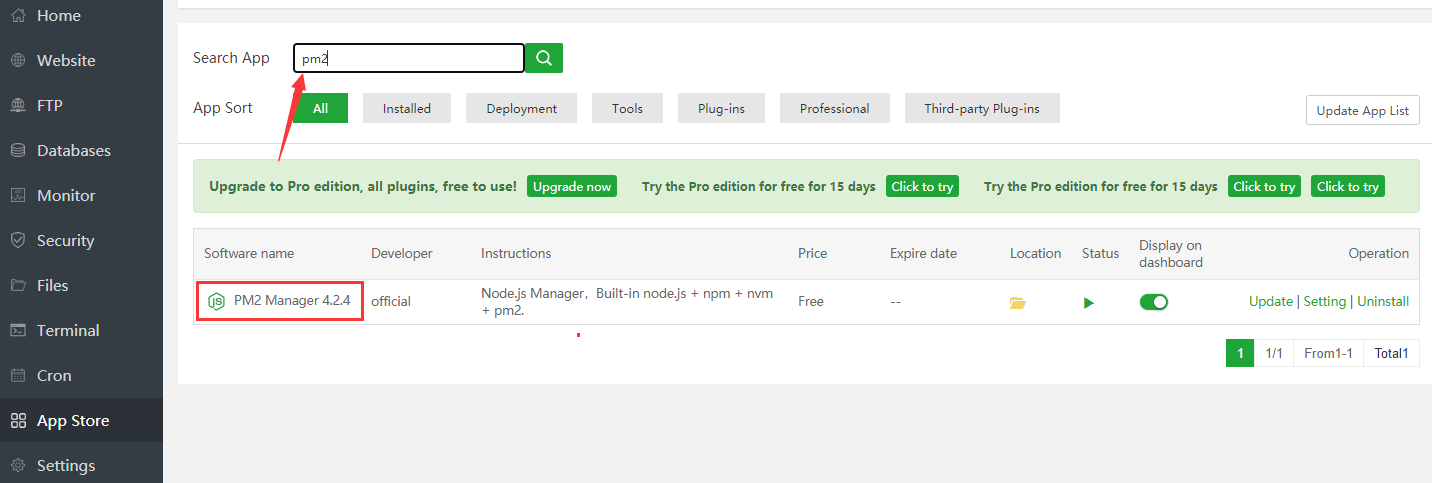Select the Deployment app sort tab
1432x483 pixels.
point(521,109)
